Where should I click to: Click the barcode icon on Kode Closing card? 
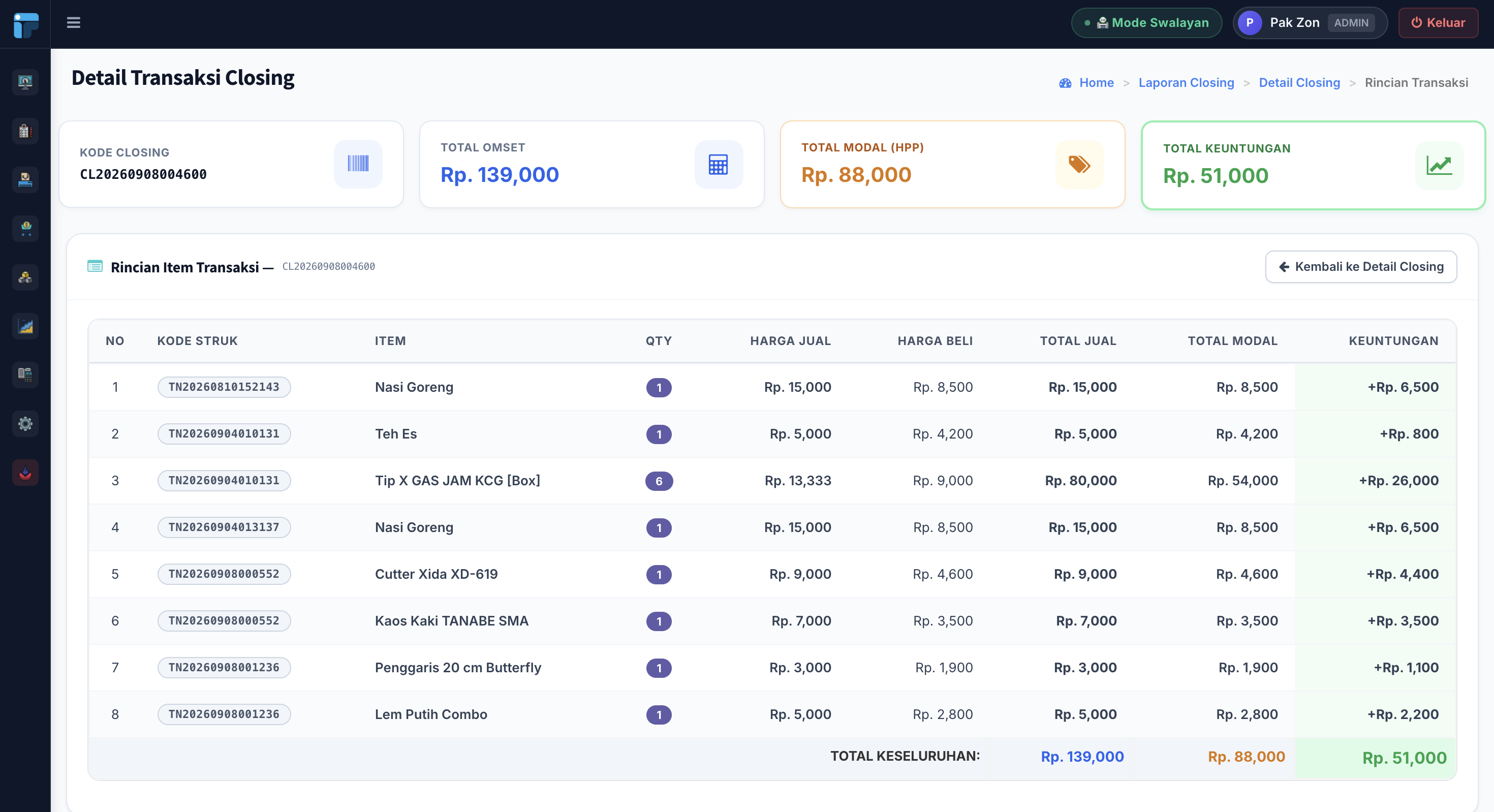tap(358, 164)
